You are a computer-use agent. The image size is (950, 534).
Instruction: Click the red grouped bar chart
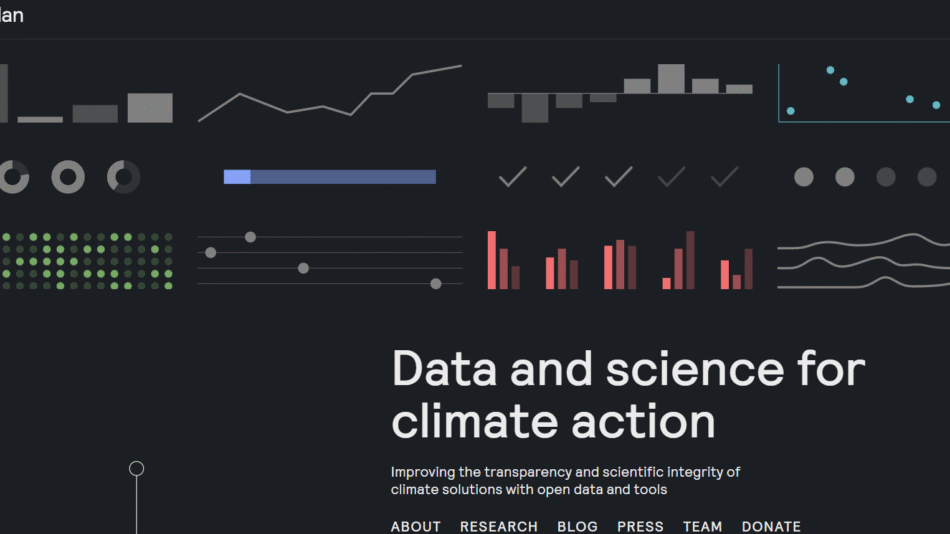point(620,261)
